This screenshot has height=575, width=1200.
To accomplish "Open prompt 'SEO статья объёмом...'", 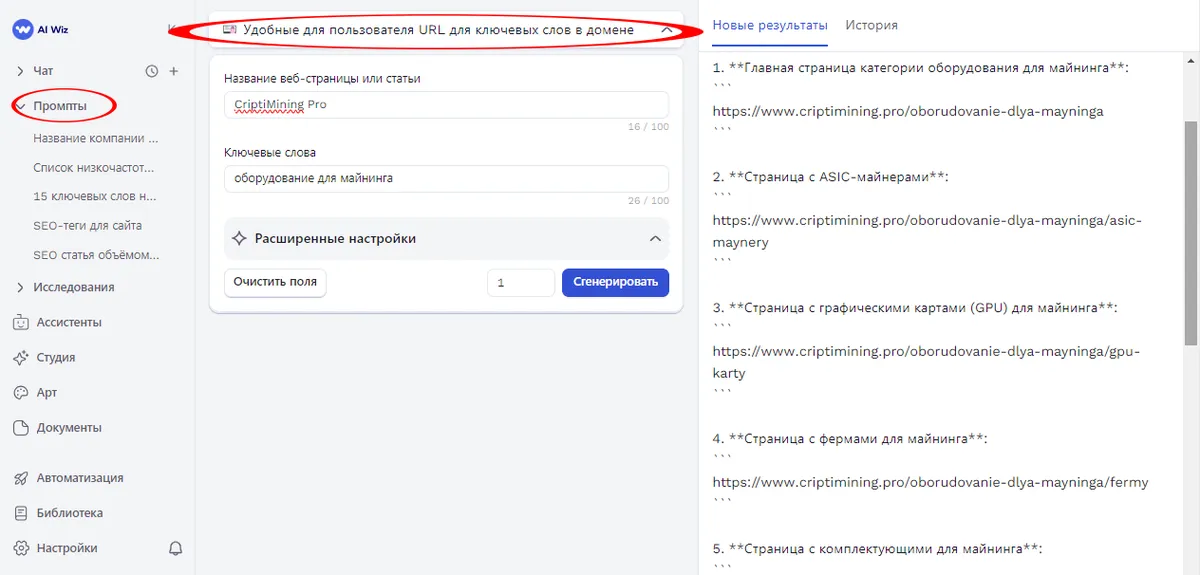I will pyautogui.click(x=96, y=254).
